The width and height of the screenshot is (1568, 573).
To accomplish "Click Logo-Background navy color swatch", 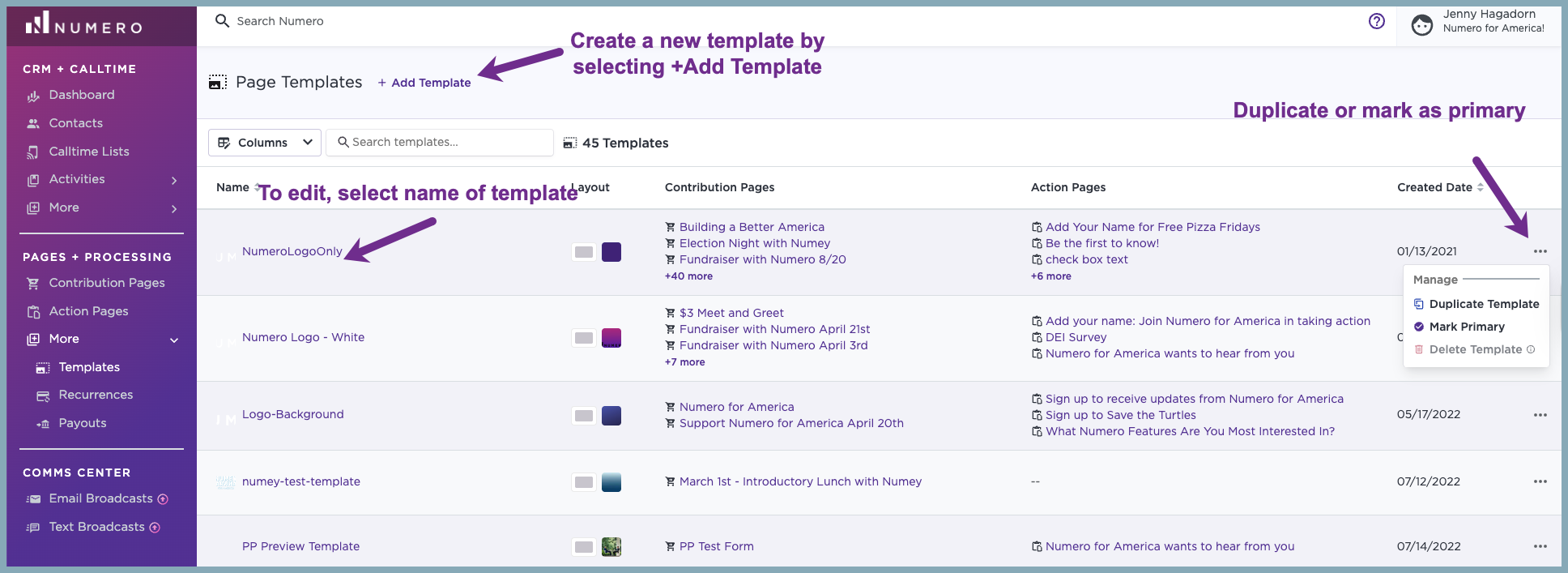I will [611, 416].
